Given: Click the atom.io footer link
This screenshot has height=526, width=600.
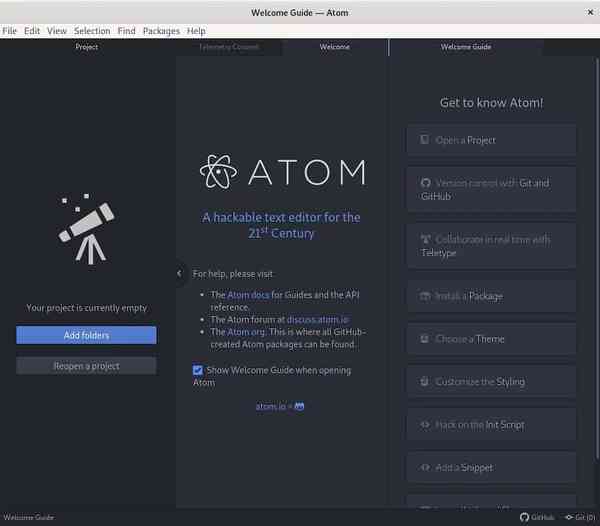Looking at the screenshot, I should 271,406.
